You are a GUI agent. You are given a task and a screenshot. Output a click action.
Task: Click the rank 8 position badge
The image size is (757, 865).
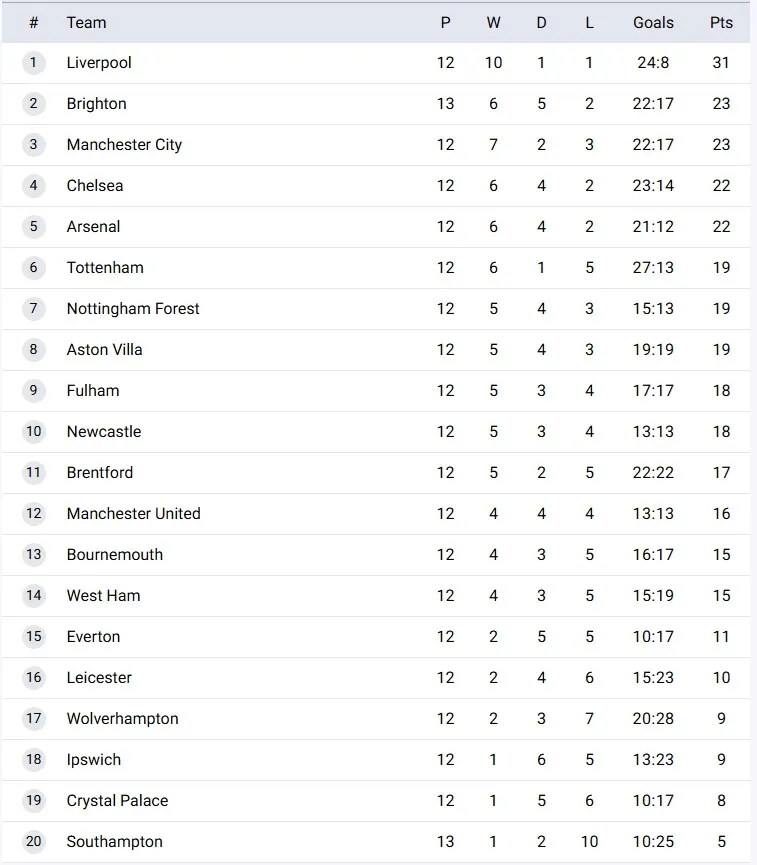click(x=34, y=350)
